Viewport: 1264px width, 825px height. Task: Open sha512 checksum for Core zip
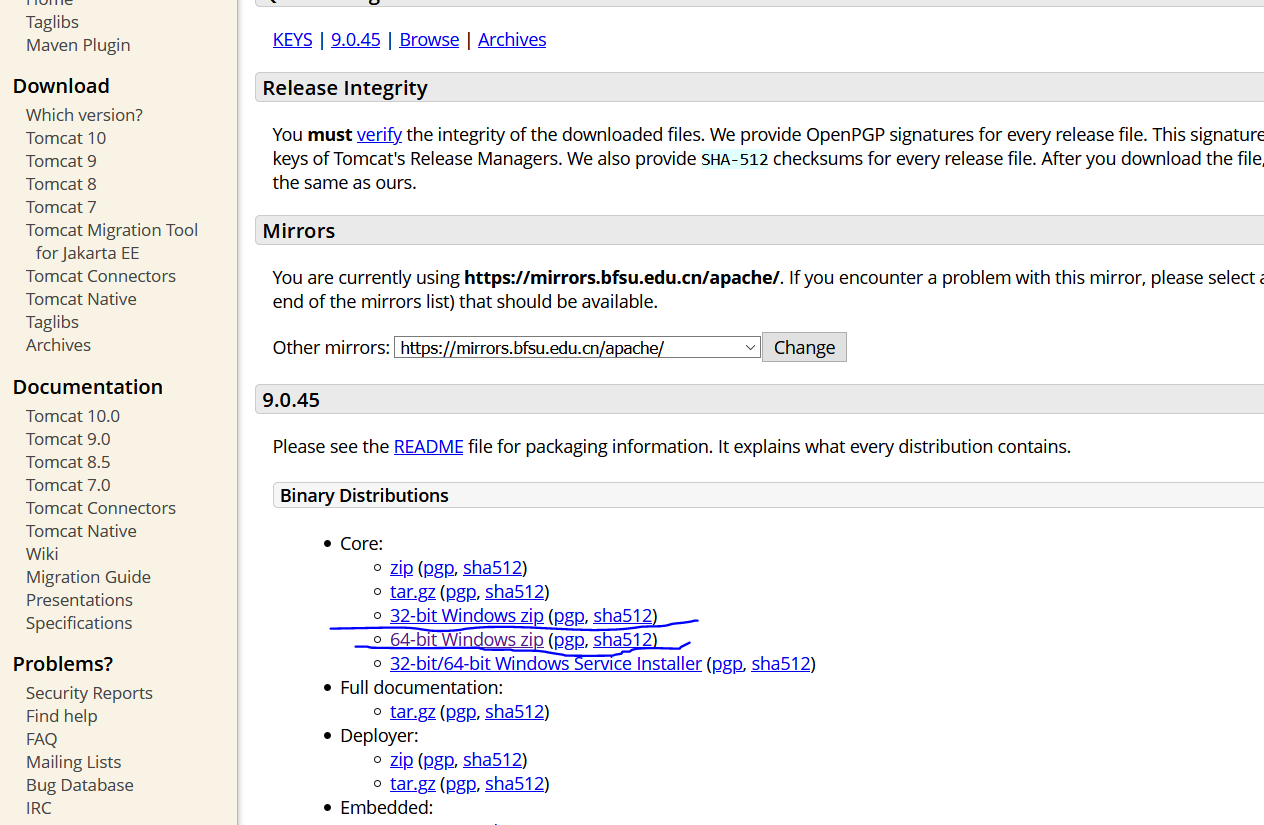(x=492, y=567)
